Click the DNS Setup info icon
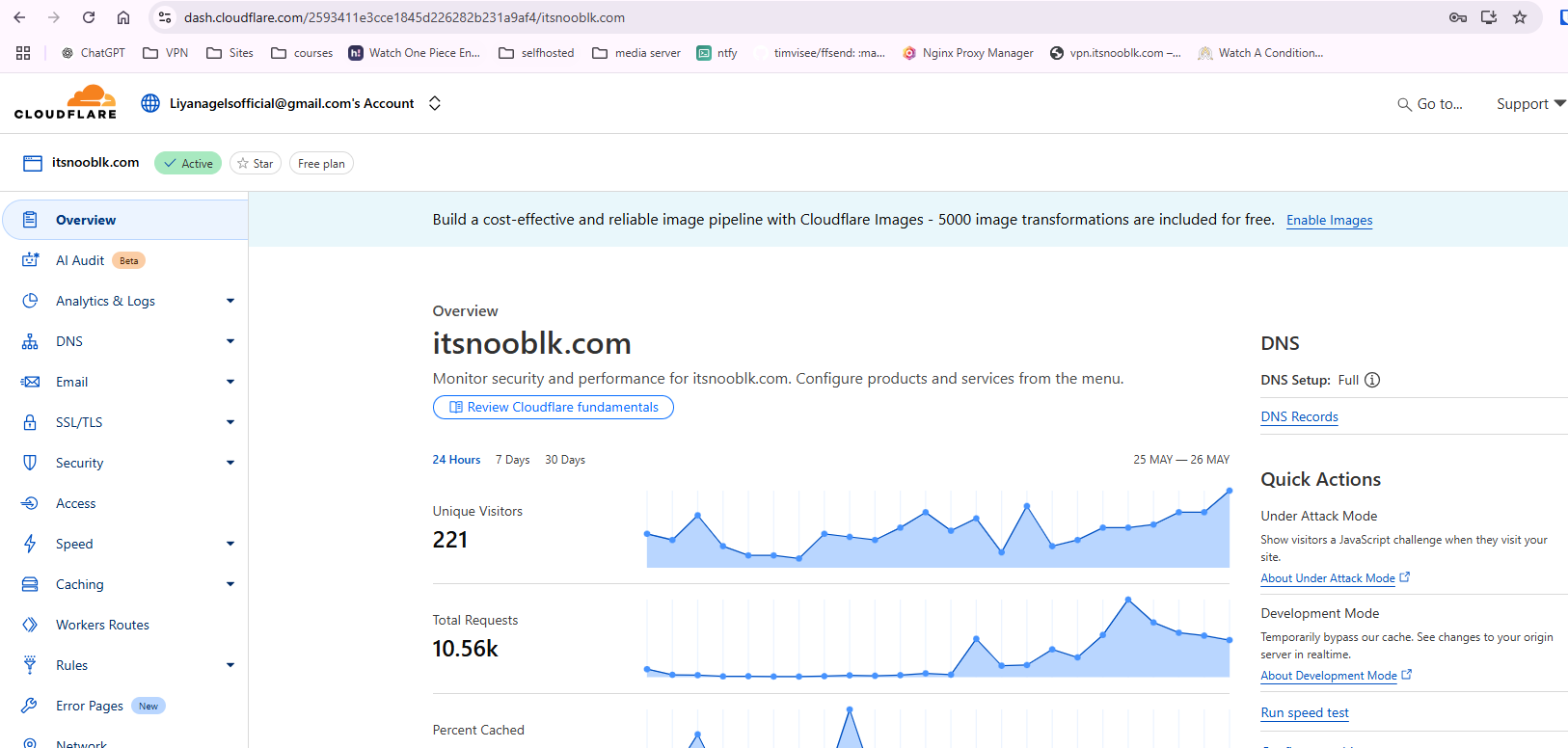Screen dimensions: 1568x748 (x=1372, y=380)
